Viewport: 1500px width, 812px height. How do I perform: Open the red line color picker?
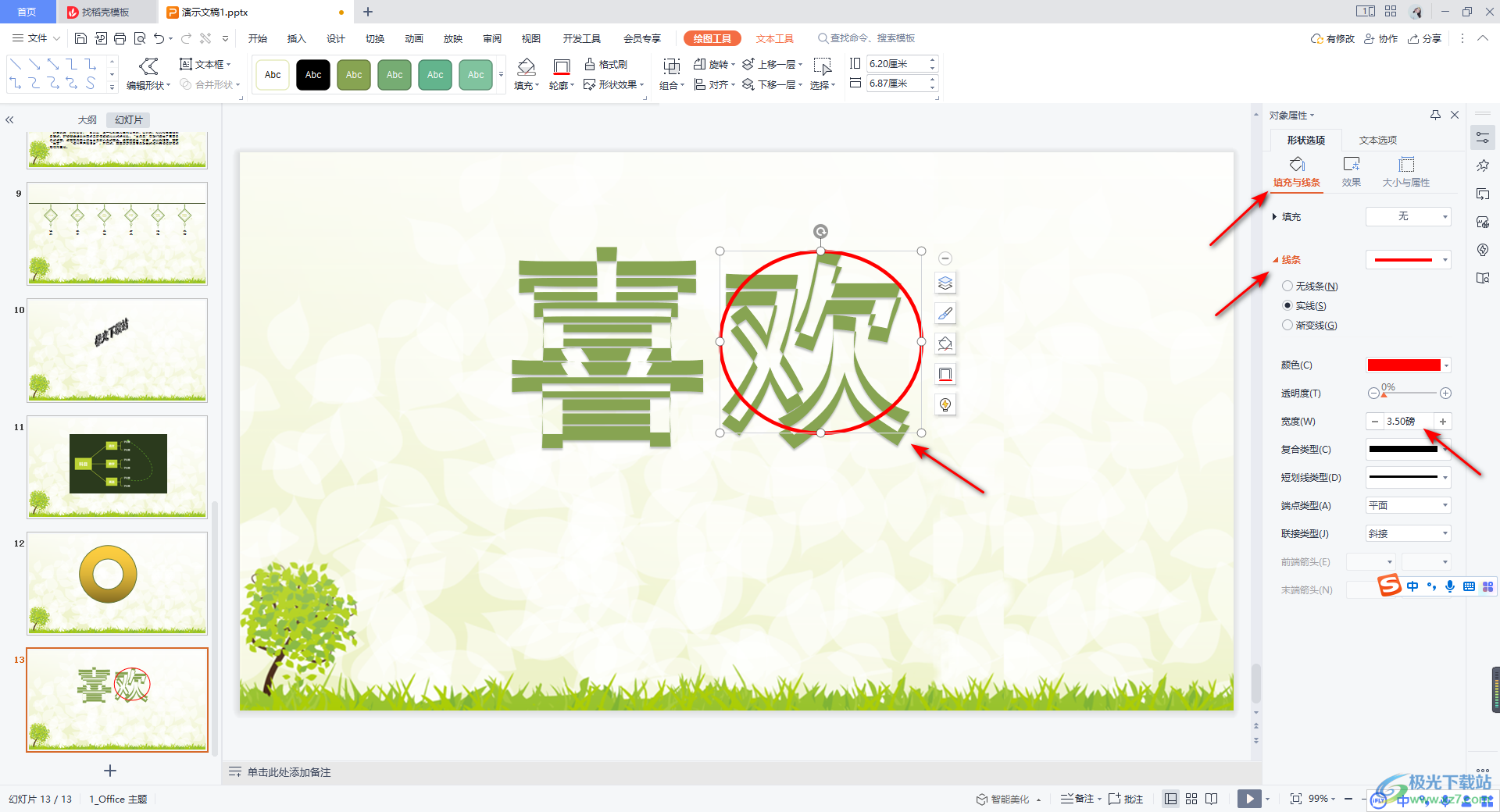1408,365
